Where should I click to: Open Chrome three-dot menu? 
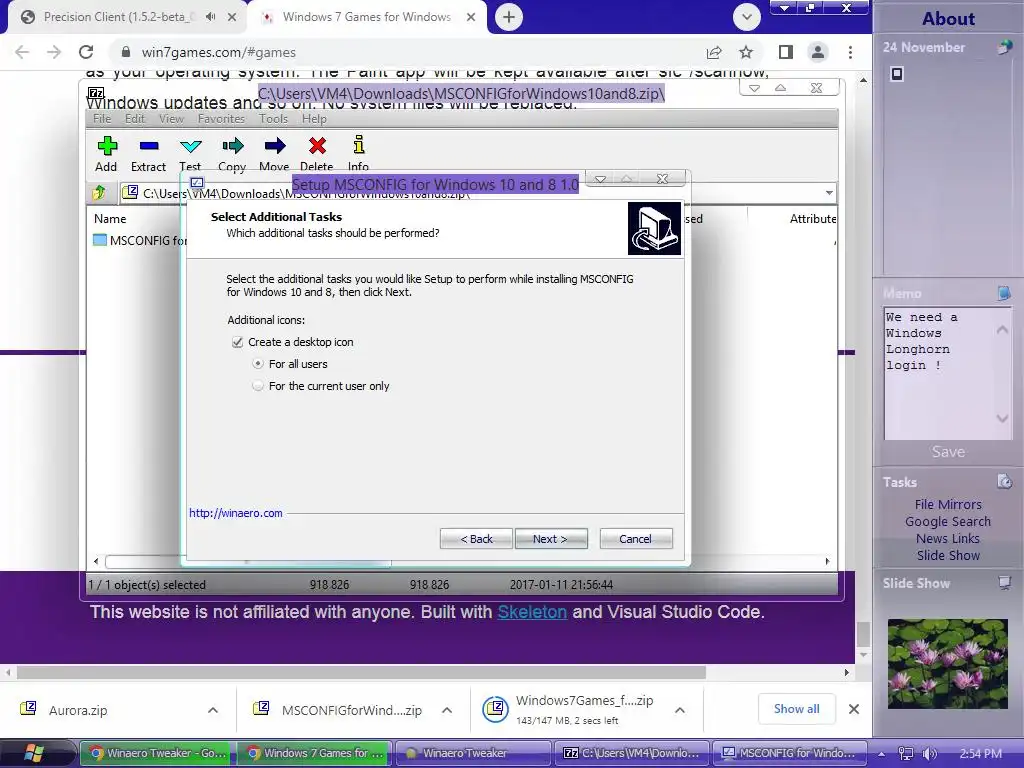[850, 52]
